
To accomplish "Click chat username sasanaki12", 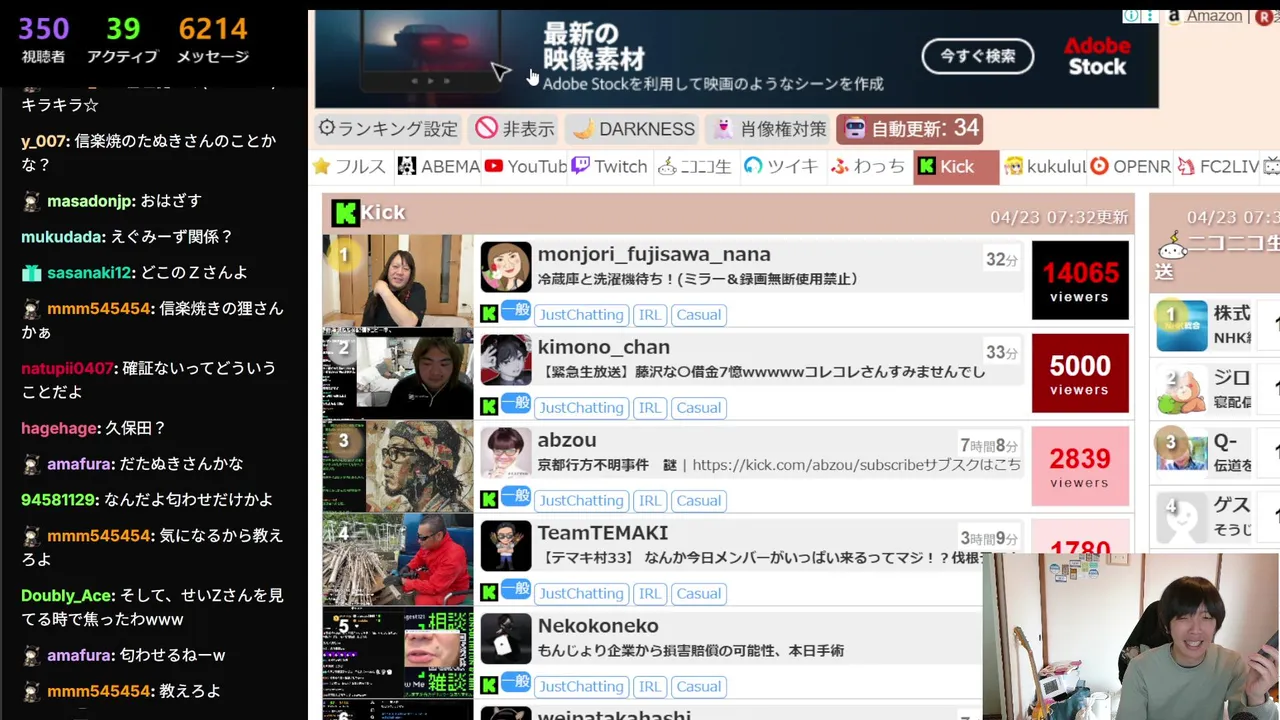I will pyautogui.click(x=89, y=273).
